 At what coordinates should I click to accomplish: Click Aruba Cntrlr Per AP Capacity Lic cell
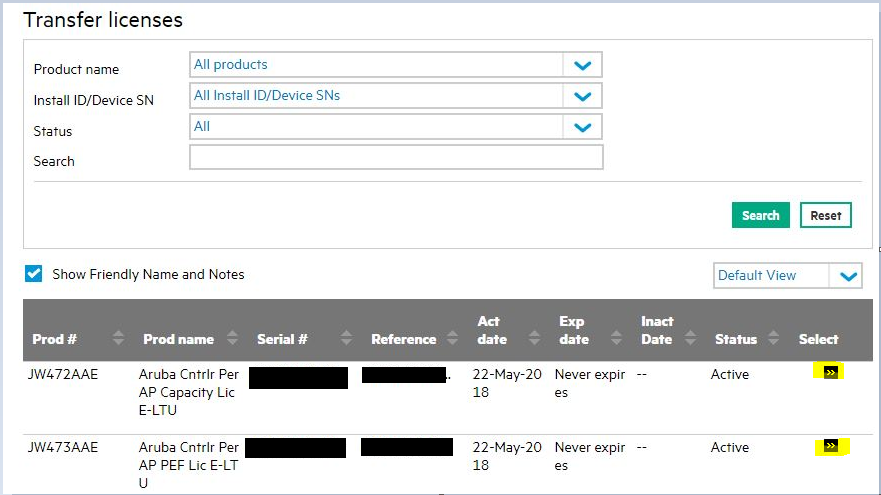point(189,392)
